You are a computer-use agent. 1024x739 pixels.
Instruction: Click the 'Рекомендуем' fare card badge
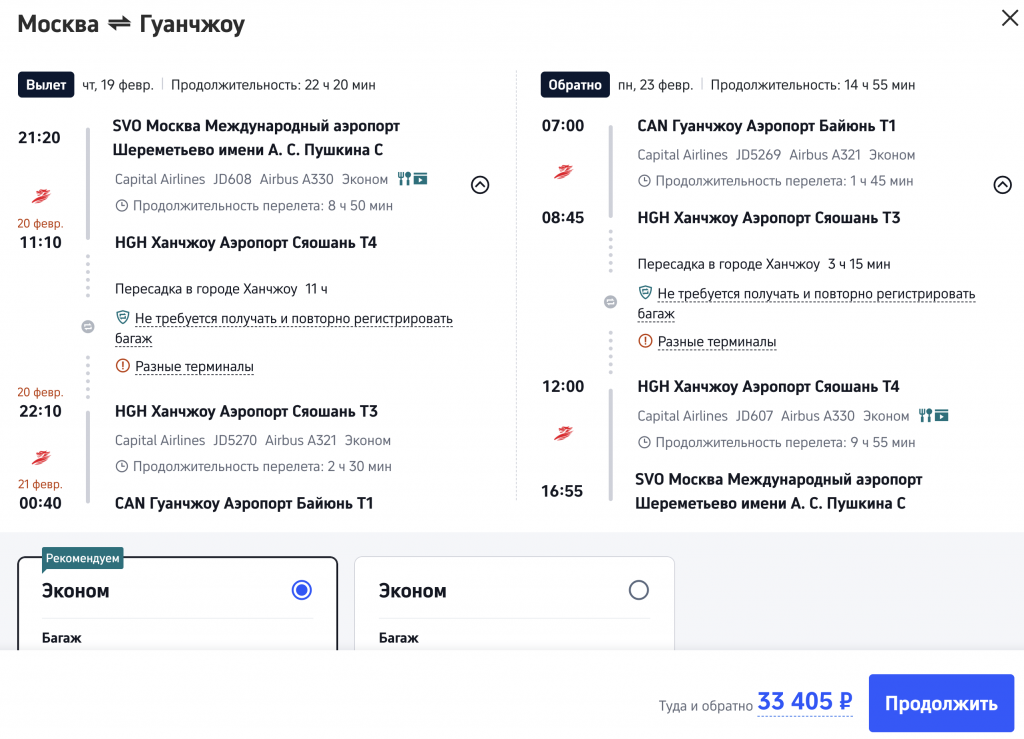pos(82,559)
